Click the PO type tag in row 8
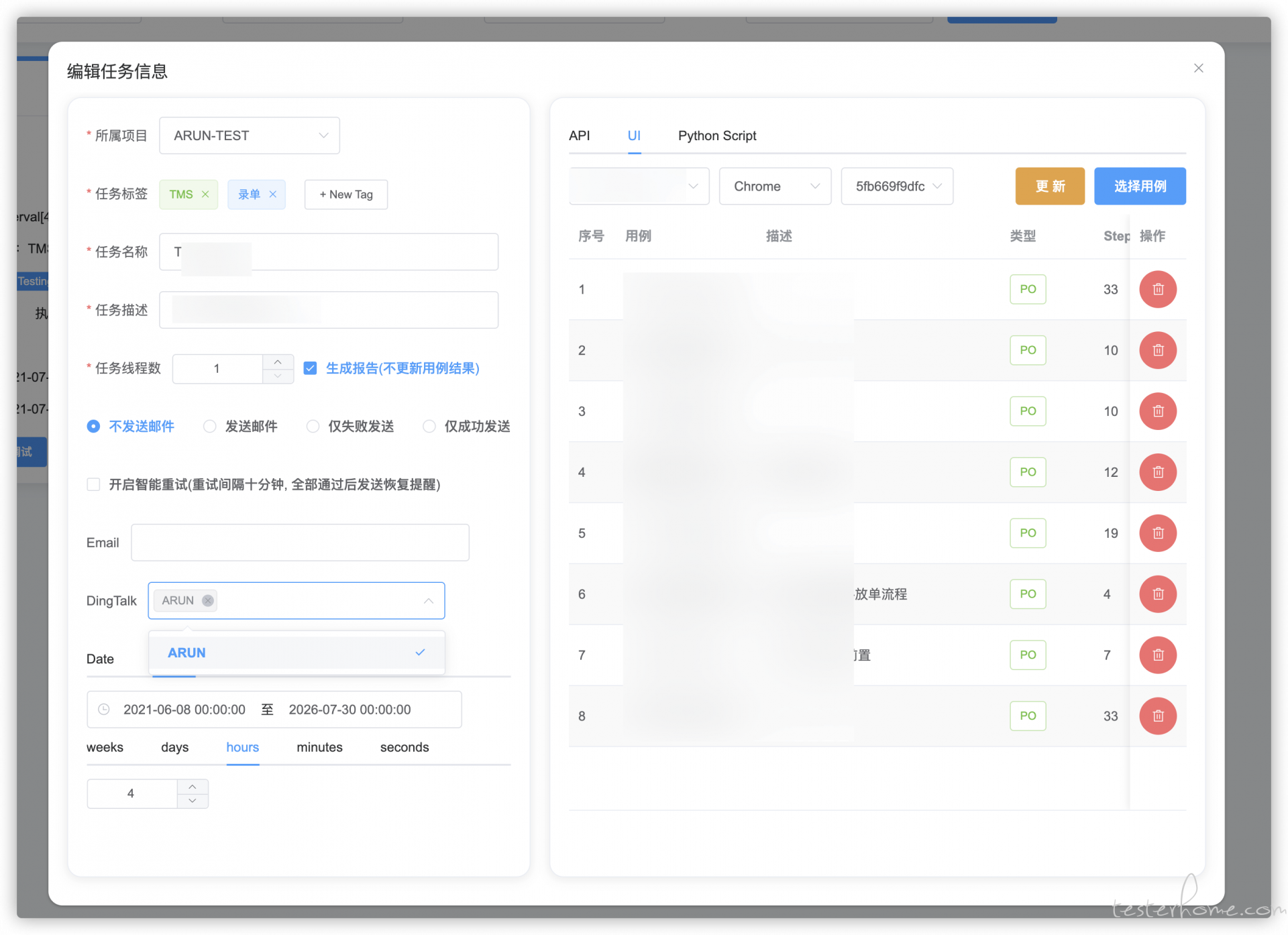1288x935 pixels. (1028, 716)
